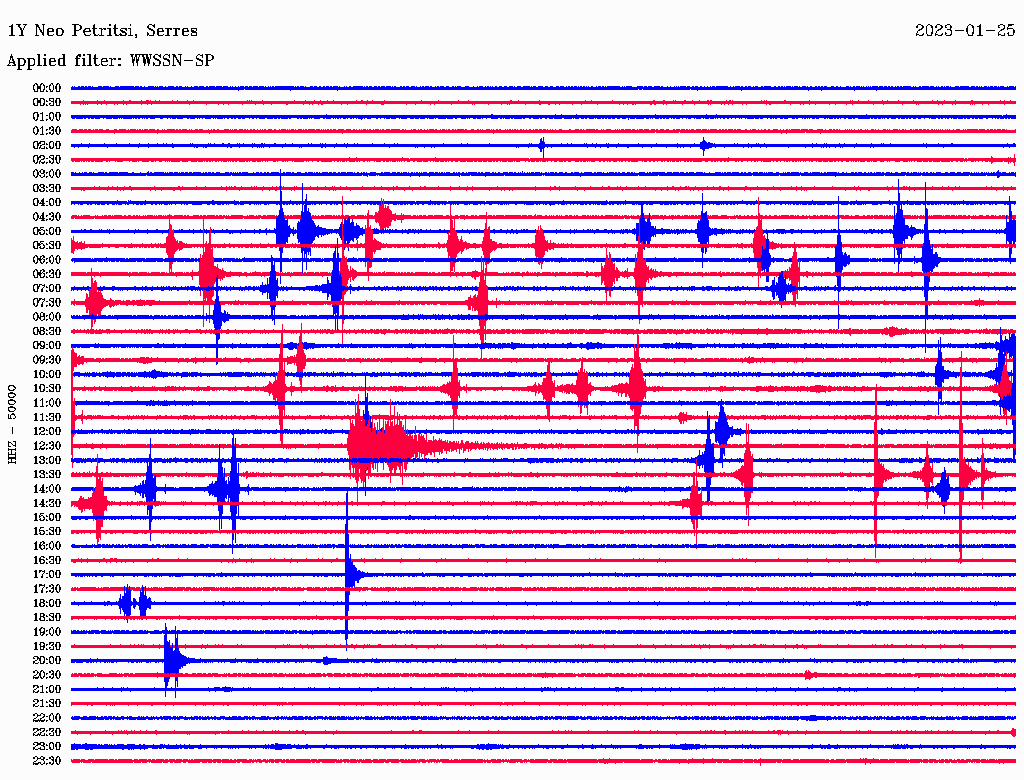The image size is (1024, 780).
Task: Click the 13:00 time label
Action: click(46, 461)
